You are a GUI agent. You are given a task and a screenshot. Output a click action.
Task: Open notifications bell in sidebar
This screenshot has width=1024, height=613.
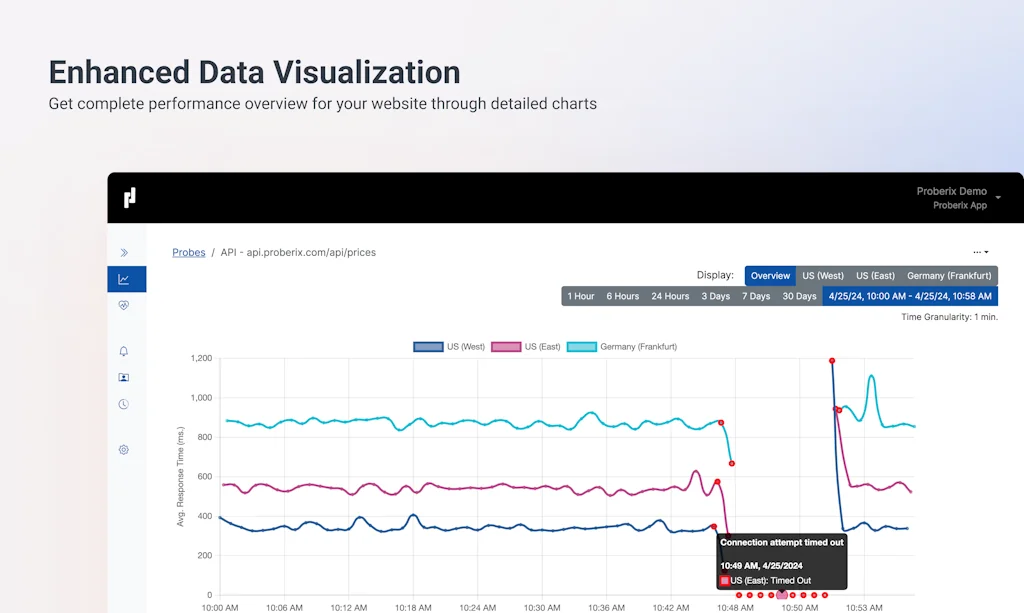point(124,352)
